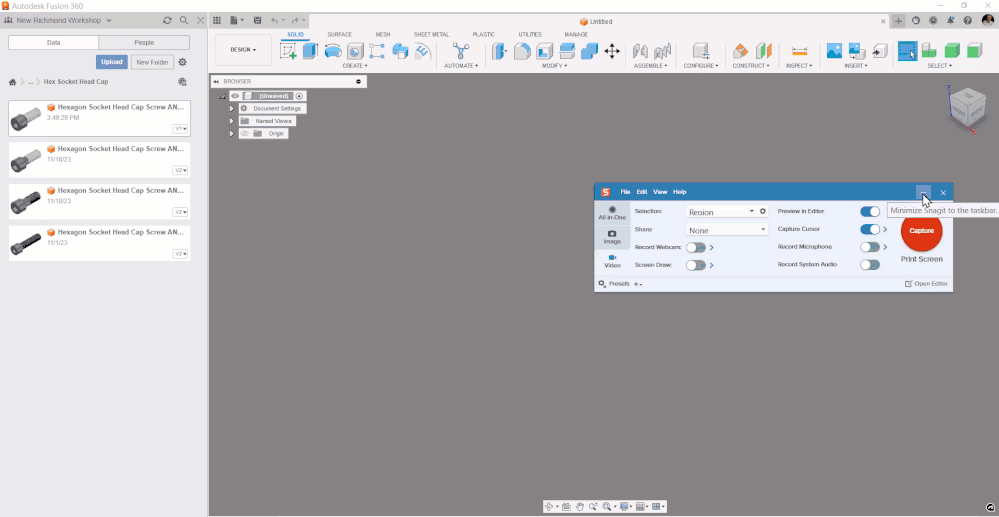Activate the Move/Copy arrows tool
Viewport: 999px width, 517px height.
point(612,51)
